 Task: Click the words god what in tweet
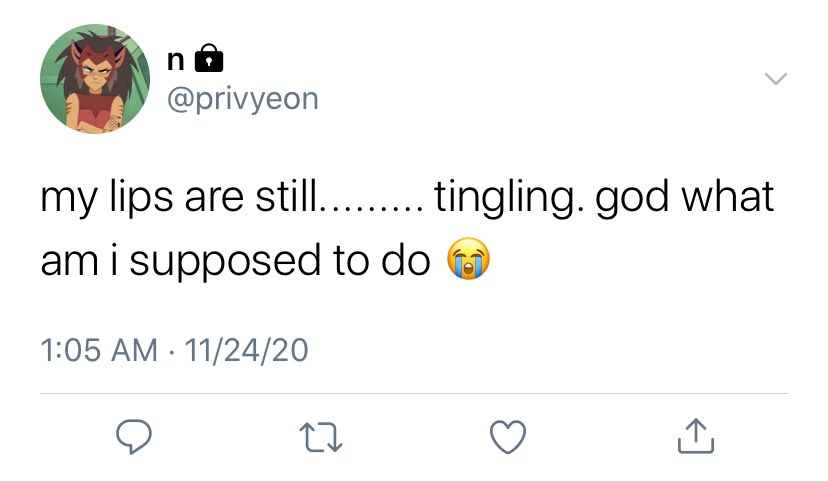[x=685, y=198]
